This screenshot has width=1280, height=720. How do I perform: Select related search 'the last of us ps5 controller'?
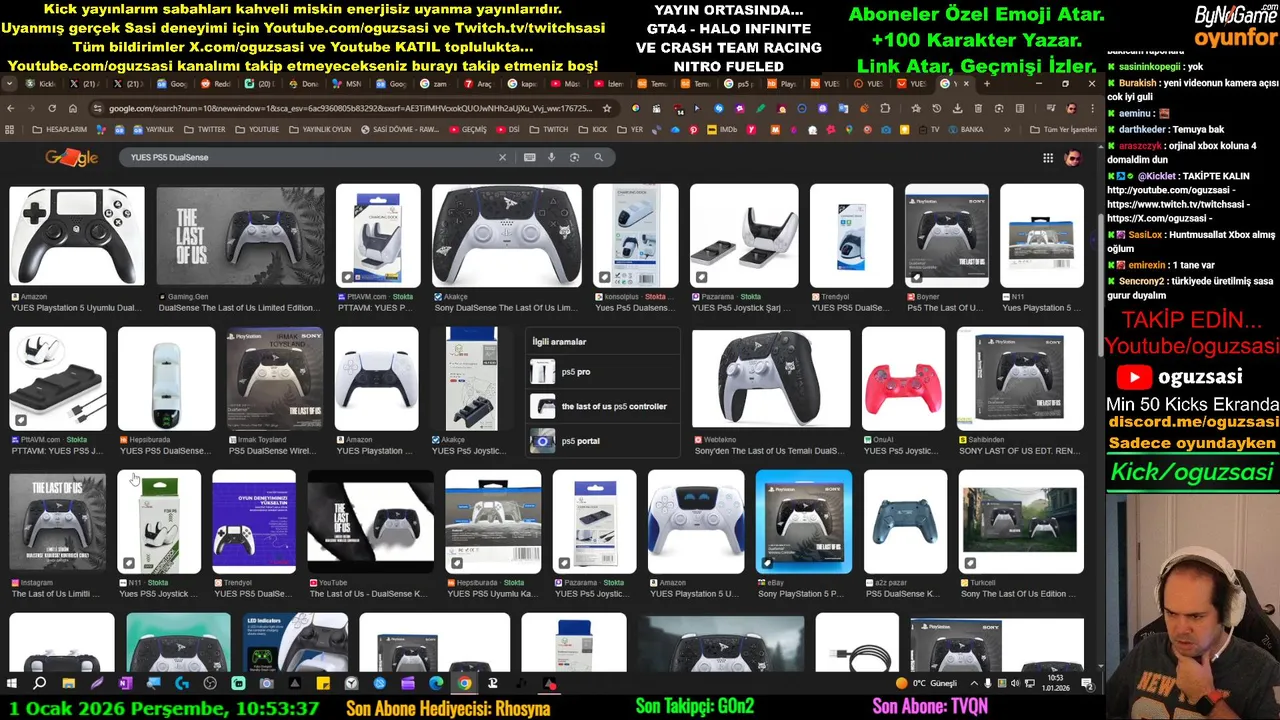tap(604, 406)
